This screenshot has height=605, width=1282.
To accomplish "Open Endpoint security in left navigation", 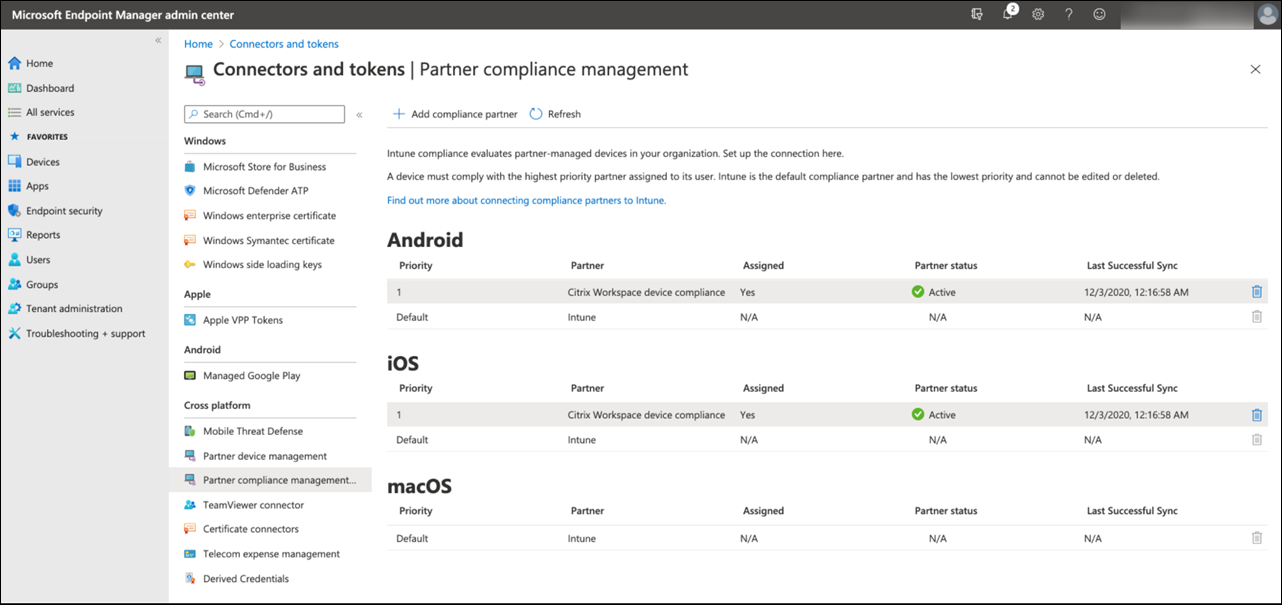I will tap(64, 211).
